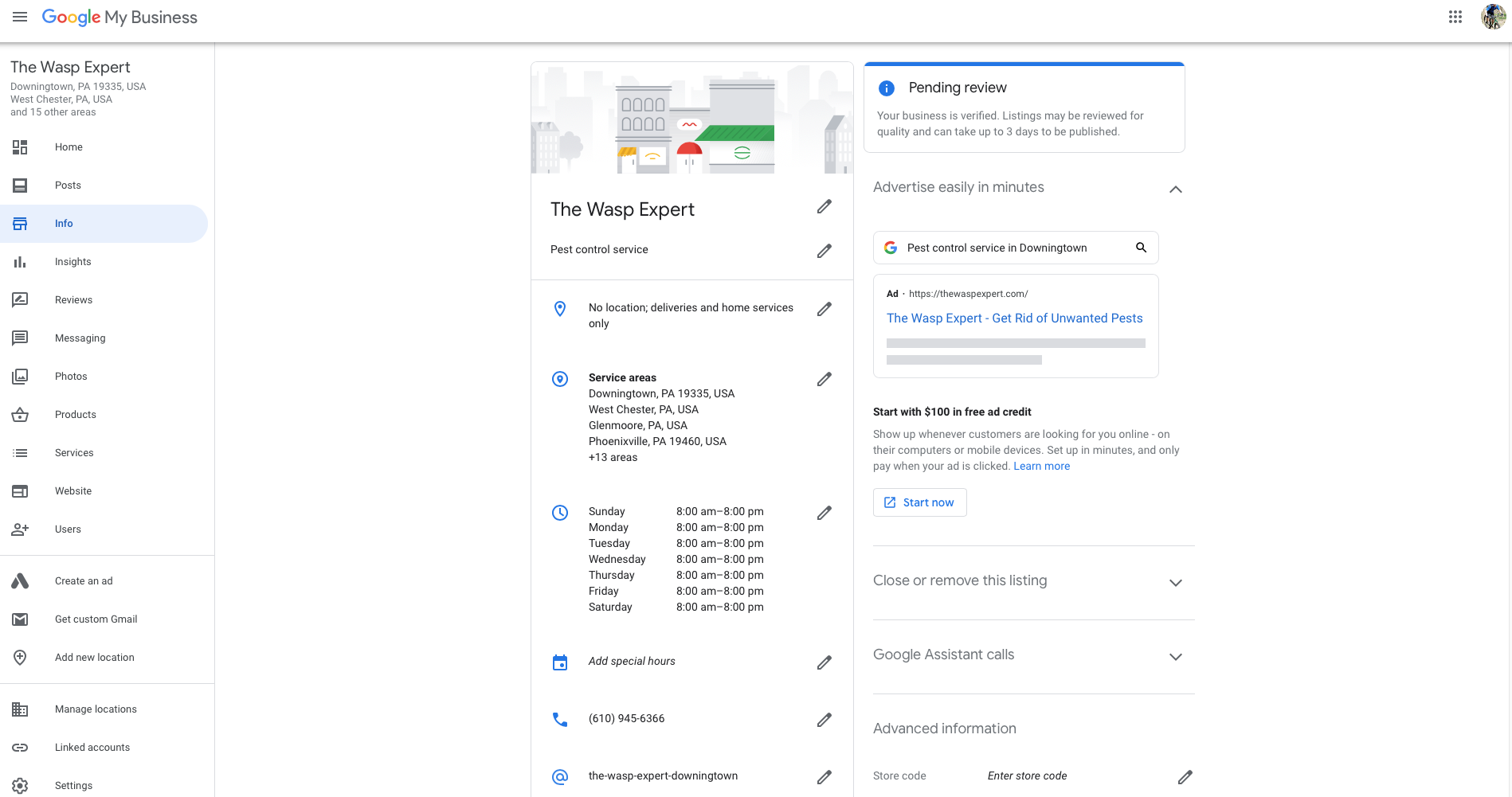Click the Enter store code field
Image resolution: width=1512 pixels, height=797 pixels.
pos(1027,776)
